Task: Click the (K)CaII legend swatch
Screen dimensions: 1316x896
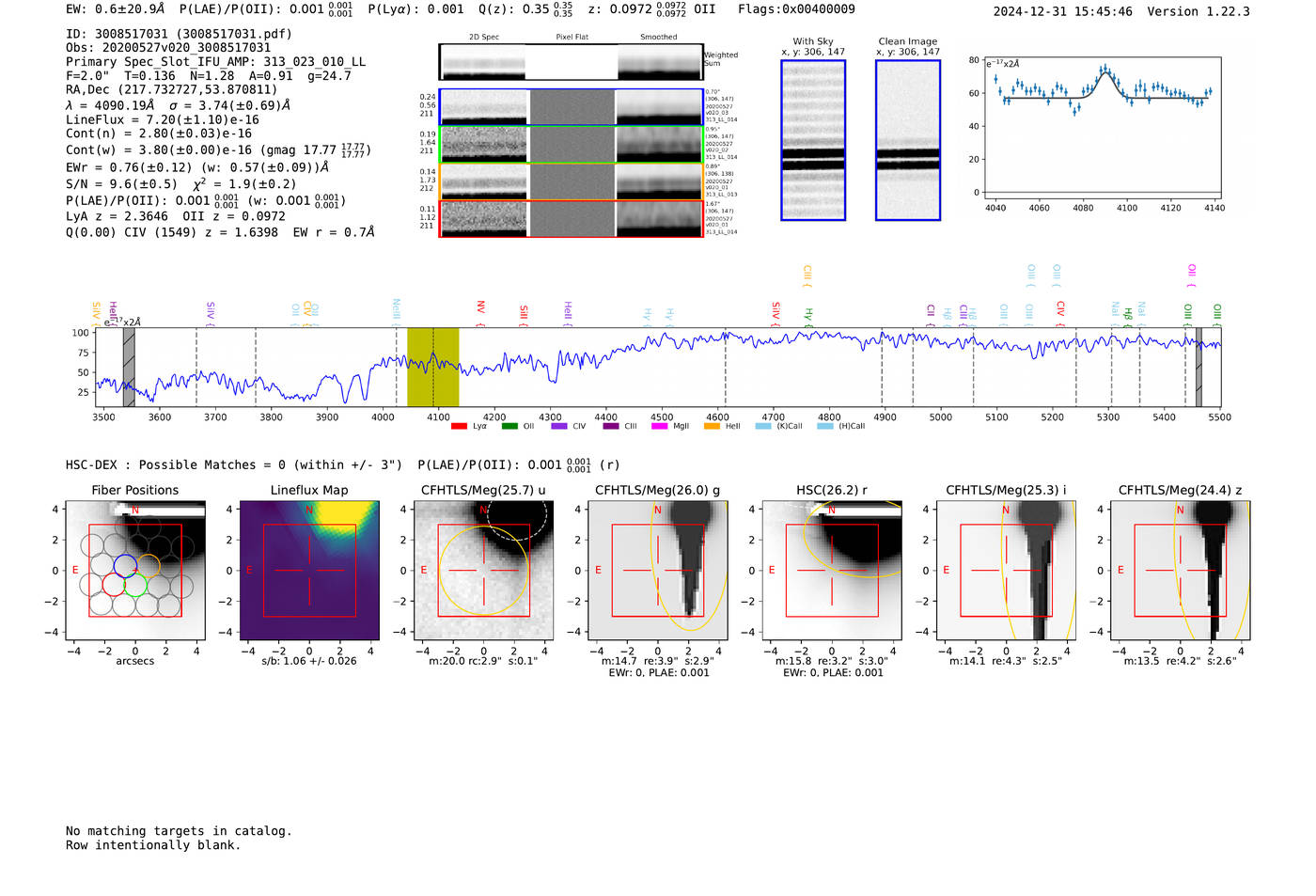Action: click(x=763, y=426)
